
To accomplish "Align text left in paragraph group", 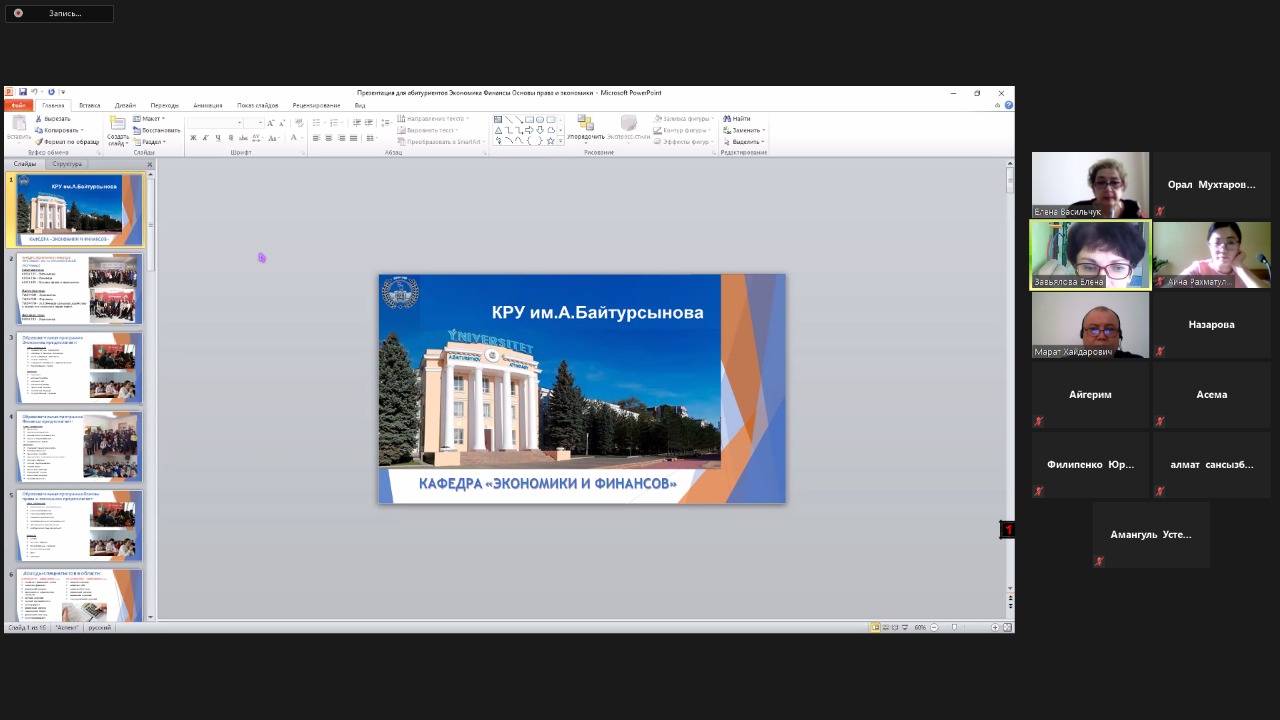I will click(316, 138).
